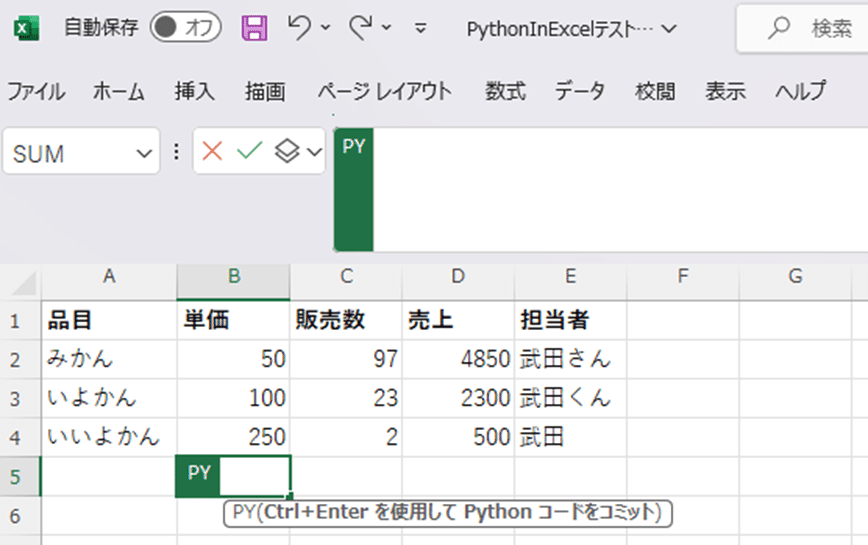Viewport: 868px width, 545px height.
Task: Open the ファイル (File) menu
Action: [x=37, y=92]
